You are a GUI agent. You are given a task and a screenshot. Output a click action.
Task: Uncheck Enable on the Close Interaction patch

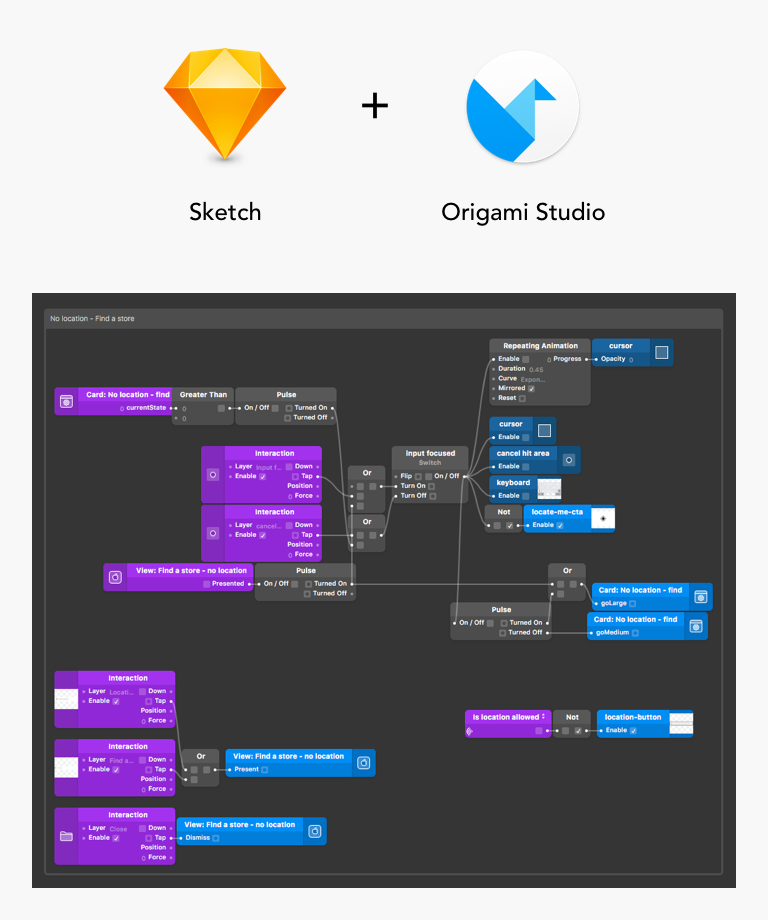tap(116, 838)
